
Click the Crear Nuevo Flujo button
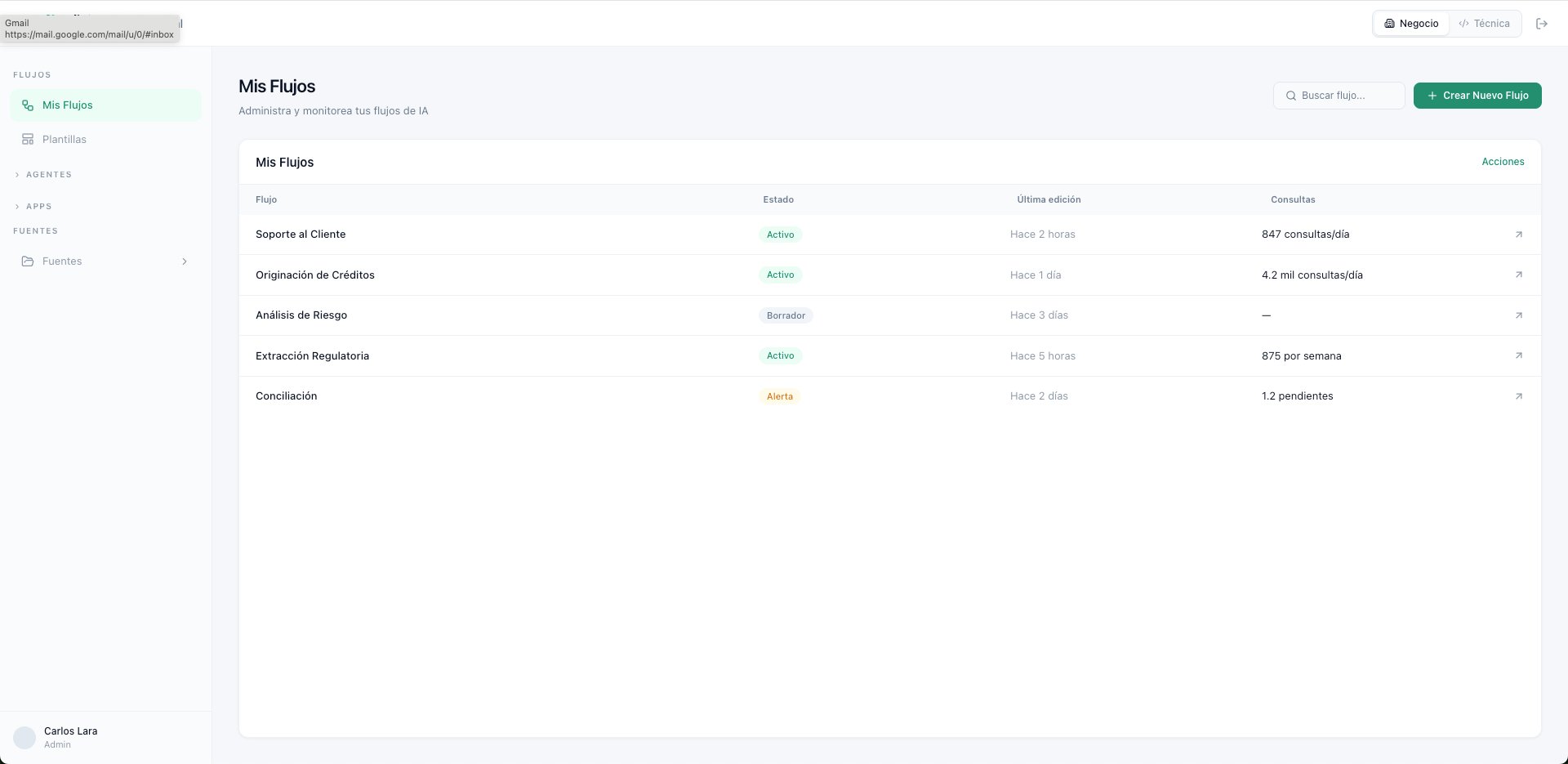point(1477,96)
